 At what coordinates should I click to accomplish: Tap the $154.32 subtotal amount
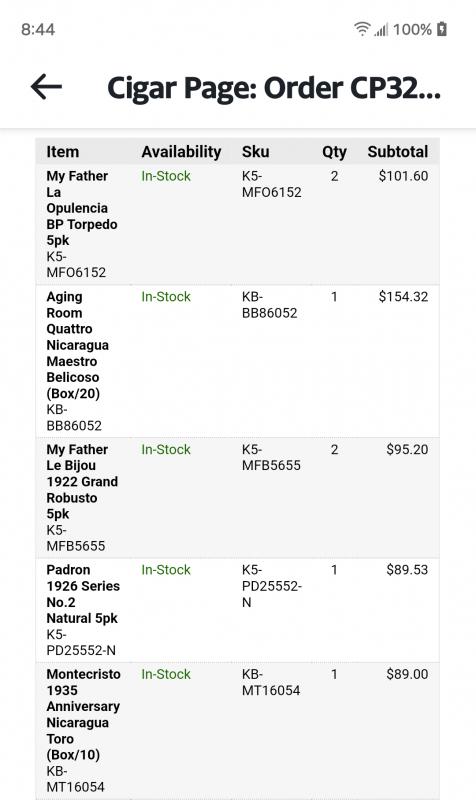(403, 297)
